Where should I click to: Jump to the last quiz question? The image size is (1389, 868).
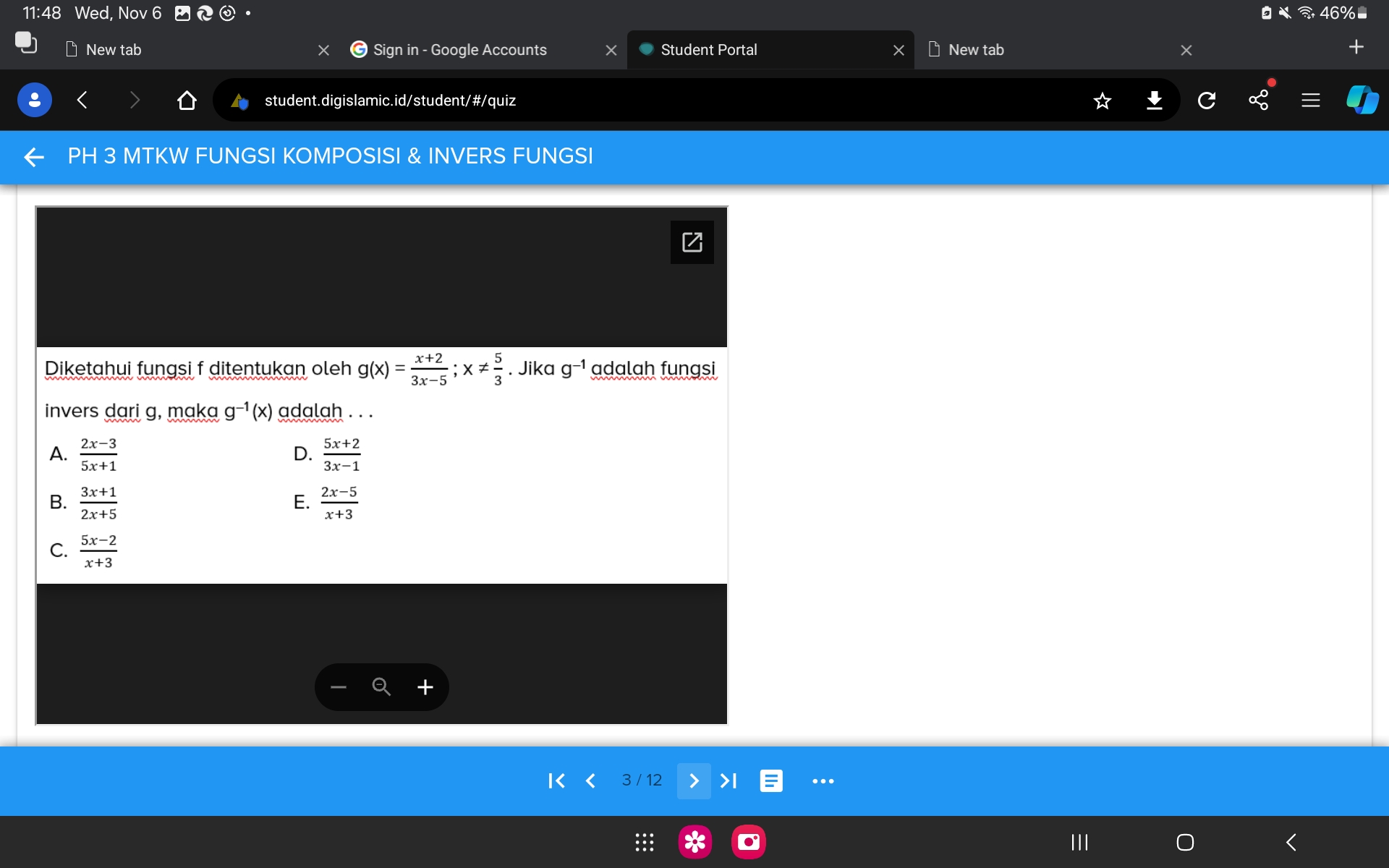[729, 781]
